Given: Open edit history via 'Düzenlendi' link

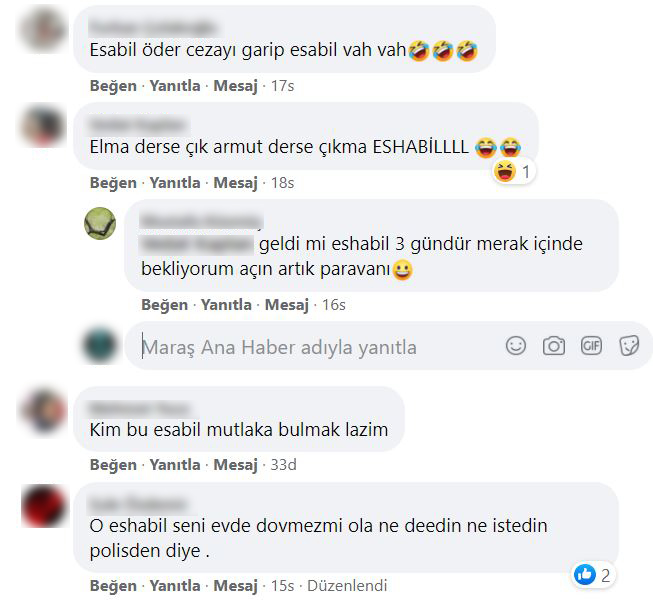Looking at the screenshot, I should pyautogui.click(x=347, y=586).
